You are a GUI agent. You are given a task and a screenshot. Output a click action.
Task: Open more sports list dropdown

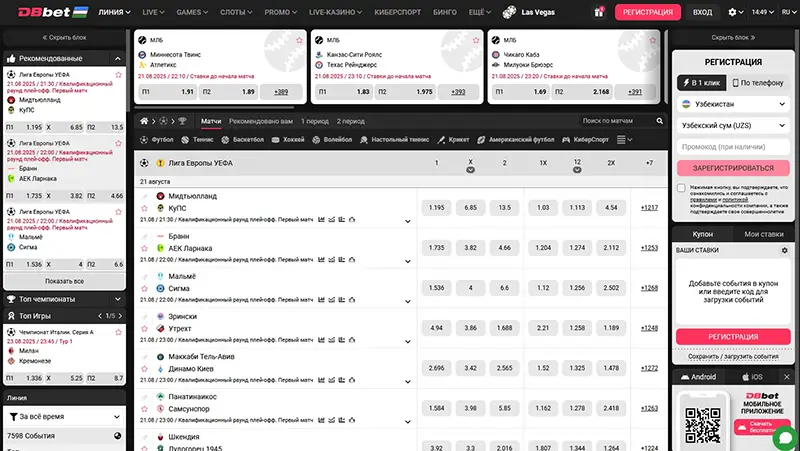tap(624, 139)
